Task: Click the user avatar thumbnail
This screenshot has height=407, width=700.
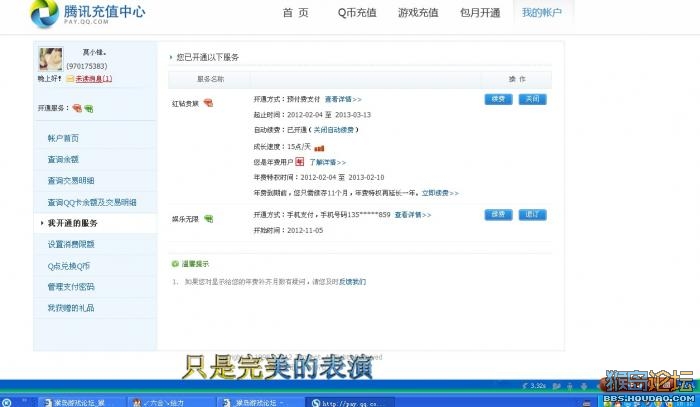Action: pos(50,59)
